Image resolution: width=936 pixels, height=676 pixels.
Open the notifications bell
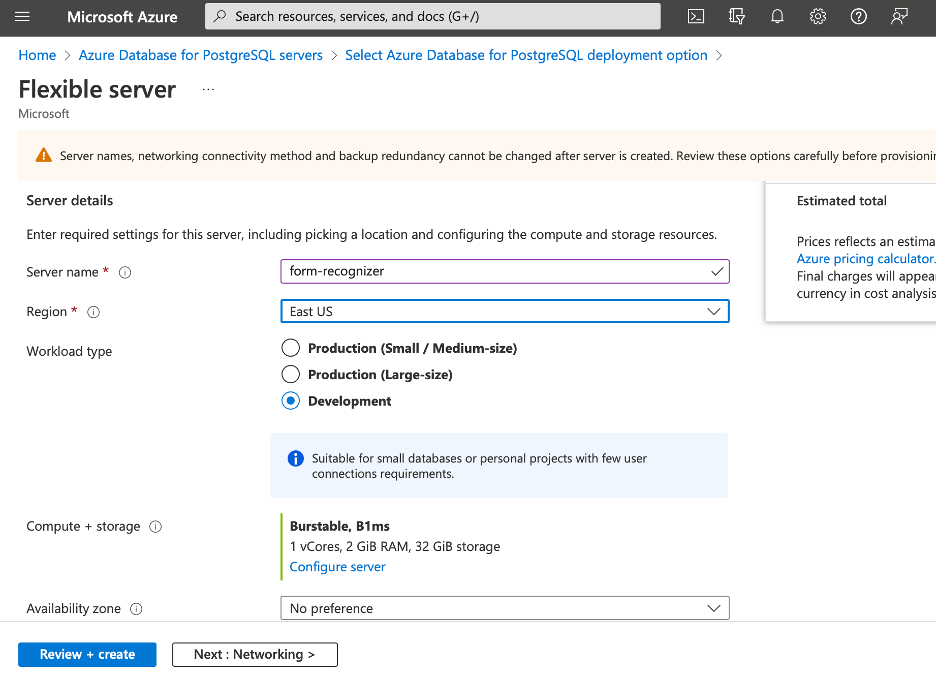click(x=777, y=17)
